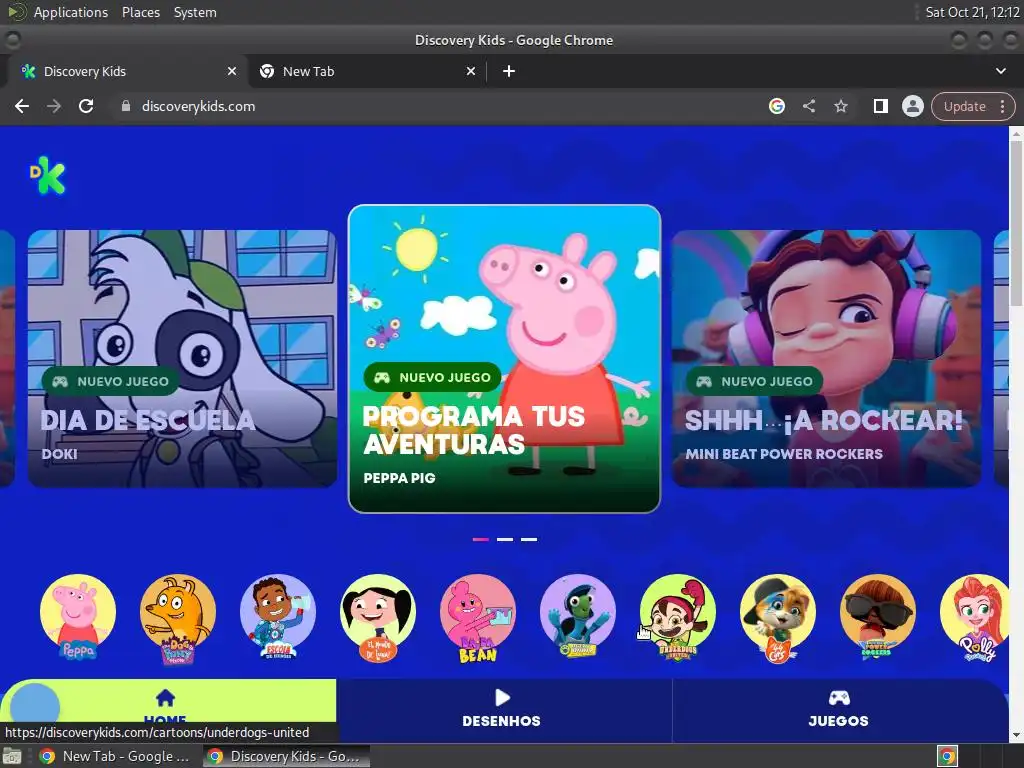The image size is (1024, 768).
Task: Open the Peppa character icon
Action: (x=78, y=617)
